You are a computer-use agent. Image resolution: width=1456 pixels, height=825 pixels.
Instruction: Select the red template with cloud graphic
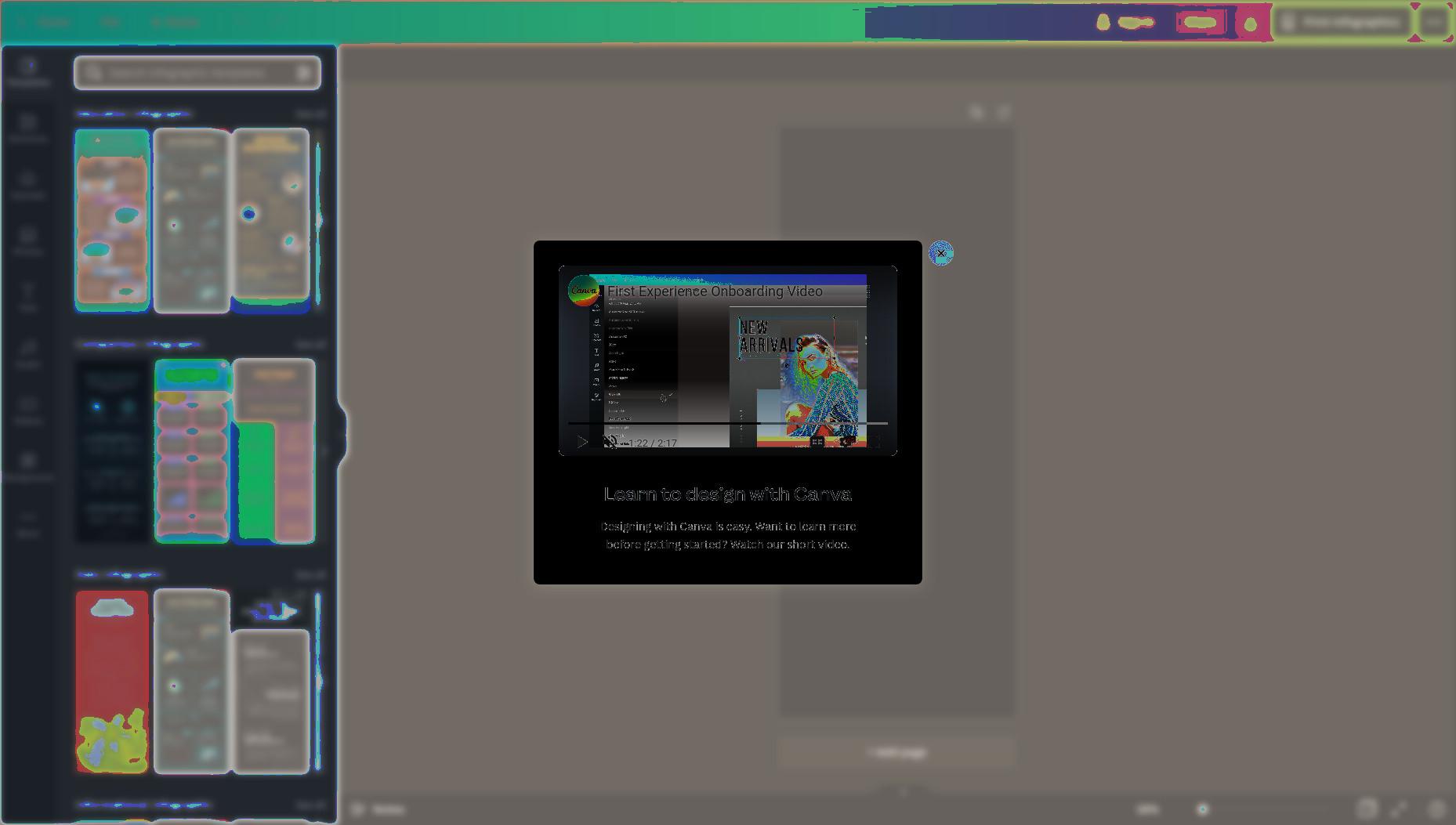pos(112,682)
